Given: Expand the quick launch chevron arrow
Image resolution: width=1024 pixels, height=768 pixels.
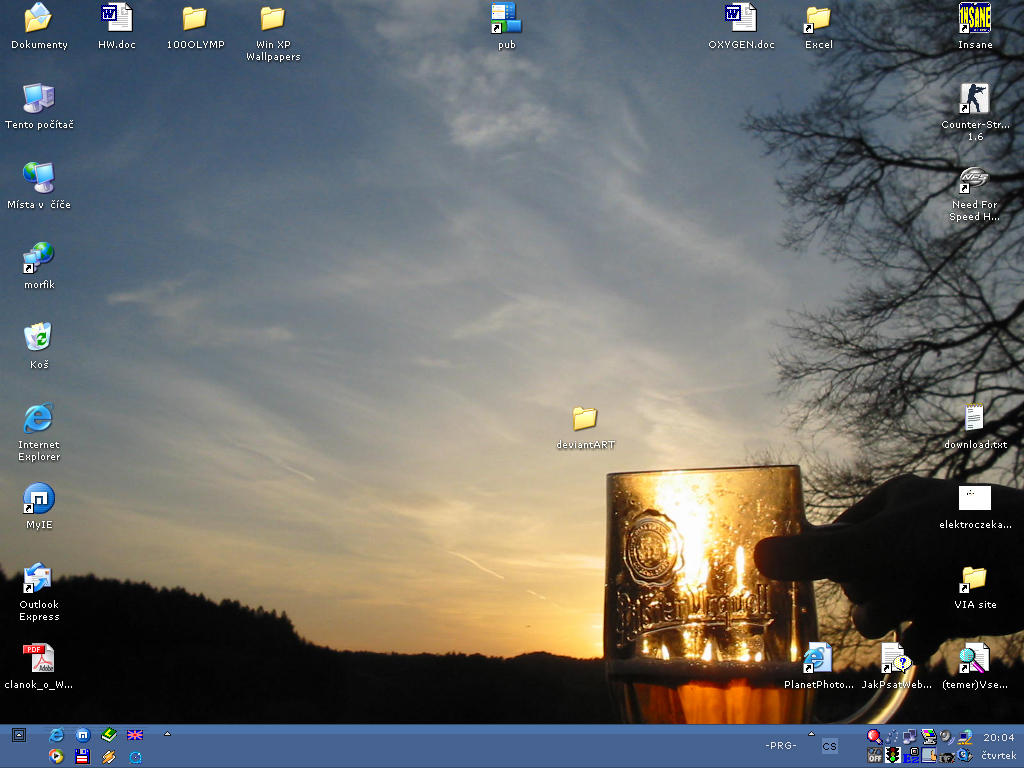Looking at the screenshot, I should (167, 733).
